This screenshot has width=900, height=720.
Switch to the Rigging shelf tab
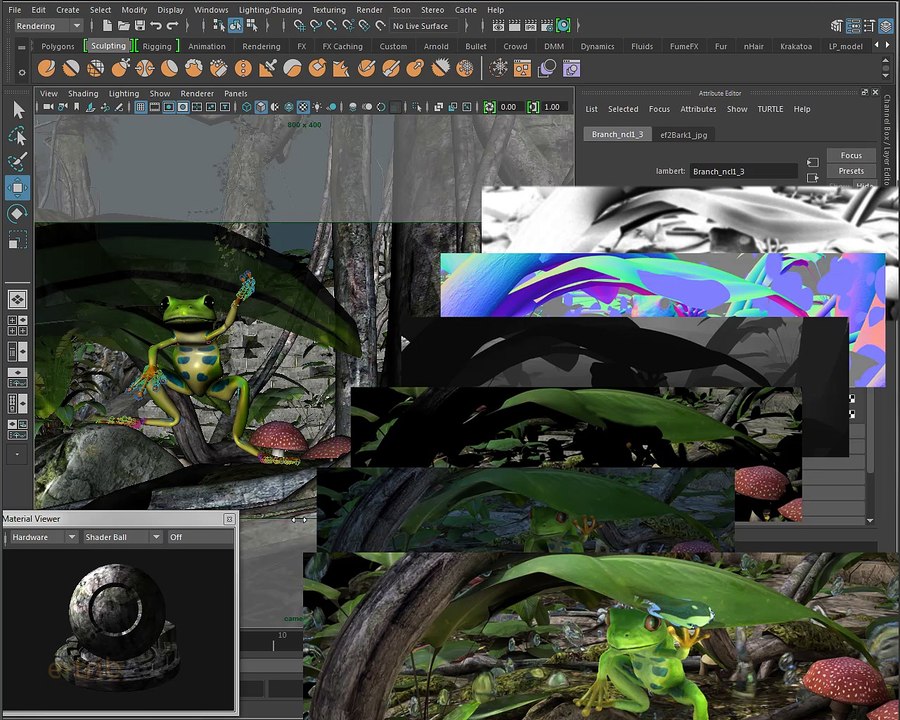157,46
